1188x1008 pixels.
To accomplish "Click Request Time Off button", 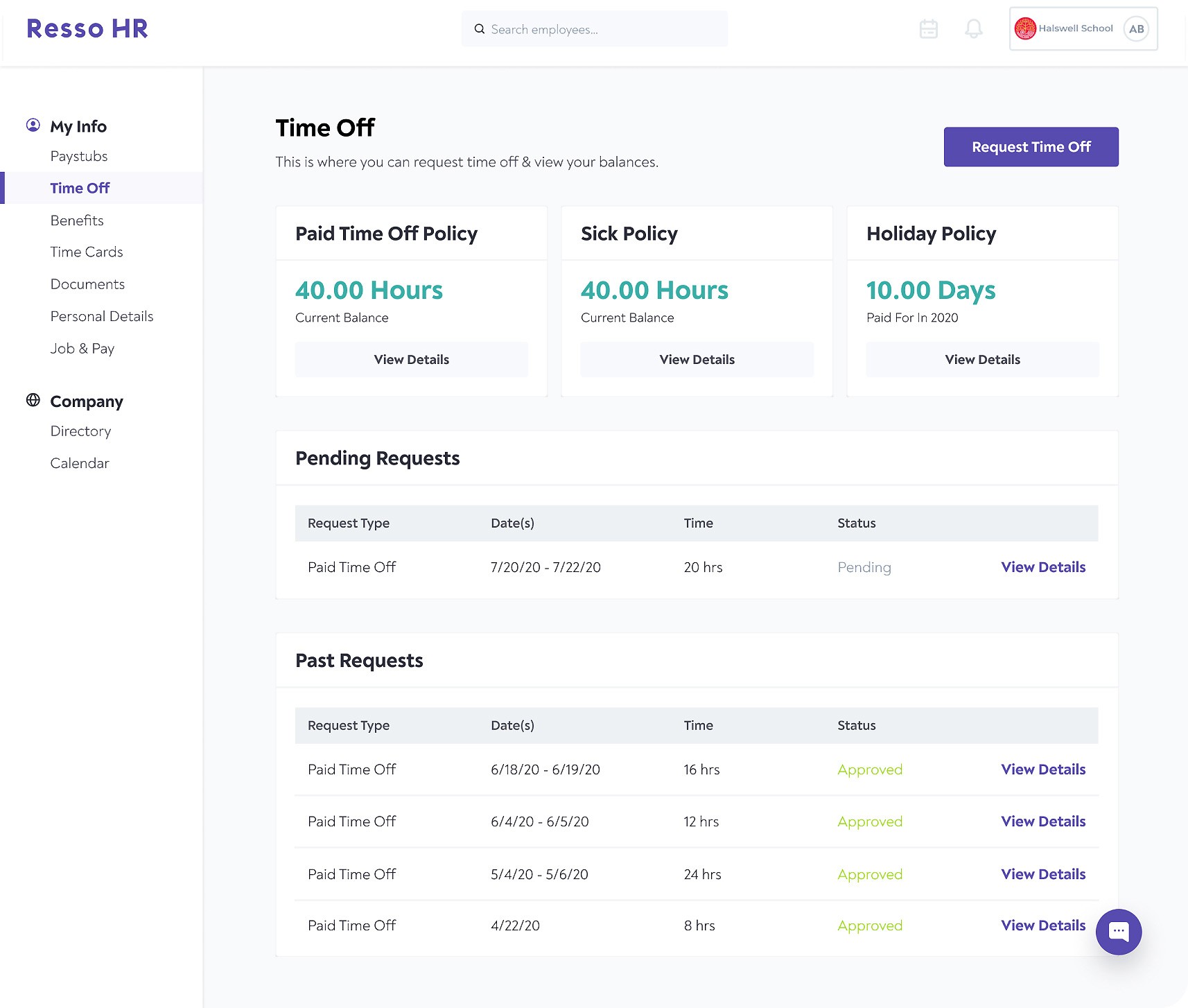I will click(1031, 147).
